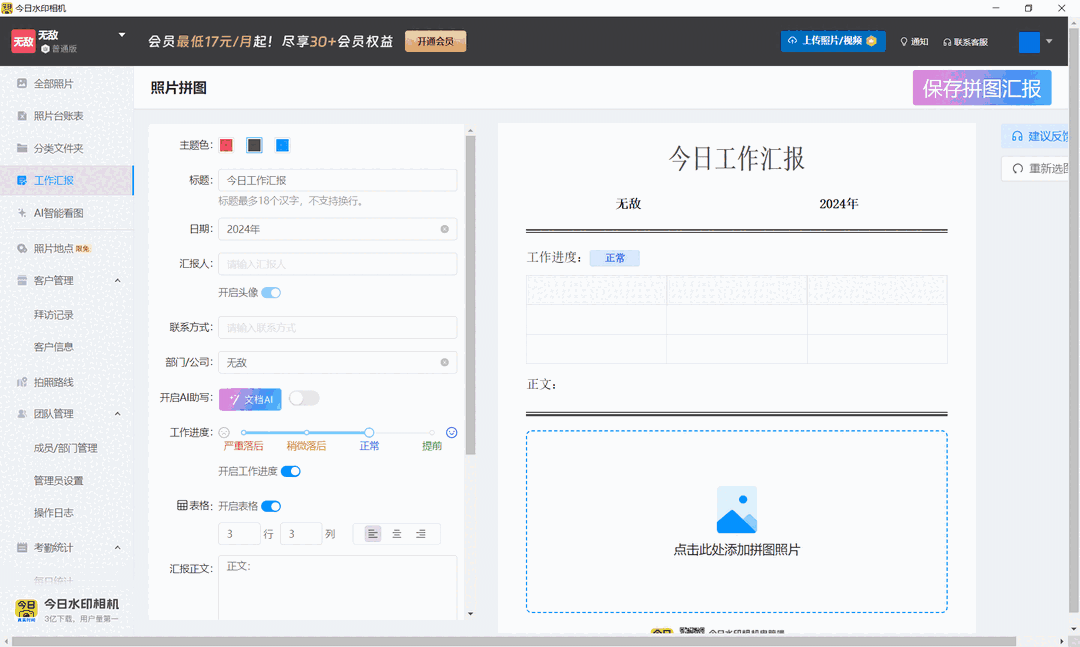1080x647 pixels.
Task: Enable the 文档AI writing assistant switch
Action: (x=304, y=398)
